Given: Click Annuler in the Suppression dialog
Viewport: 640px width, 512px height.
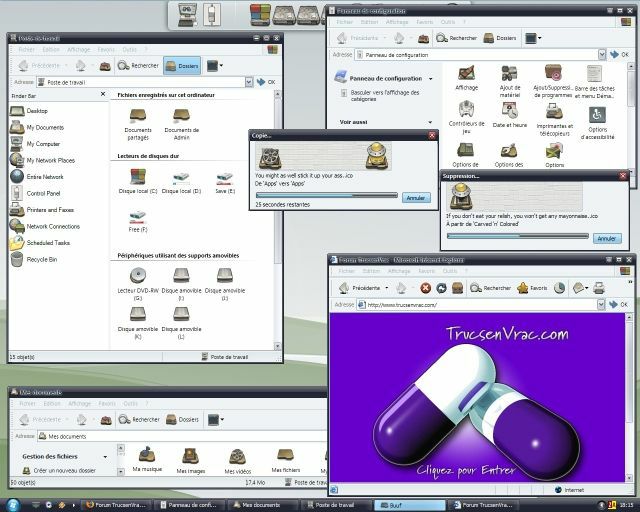Looking at the screenshot, I should (x=607, y=238).
